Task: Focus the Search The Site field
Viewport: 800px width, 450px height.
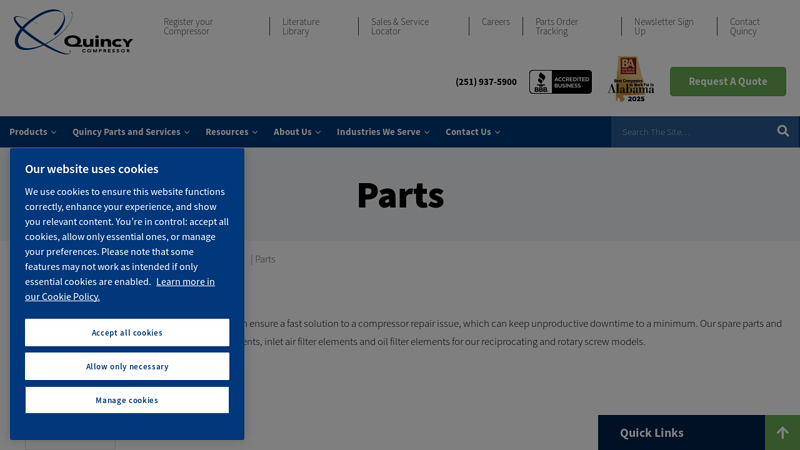Action: (x=691, y=132)
